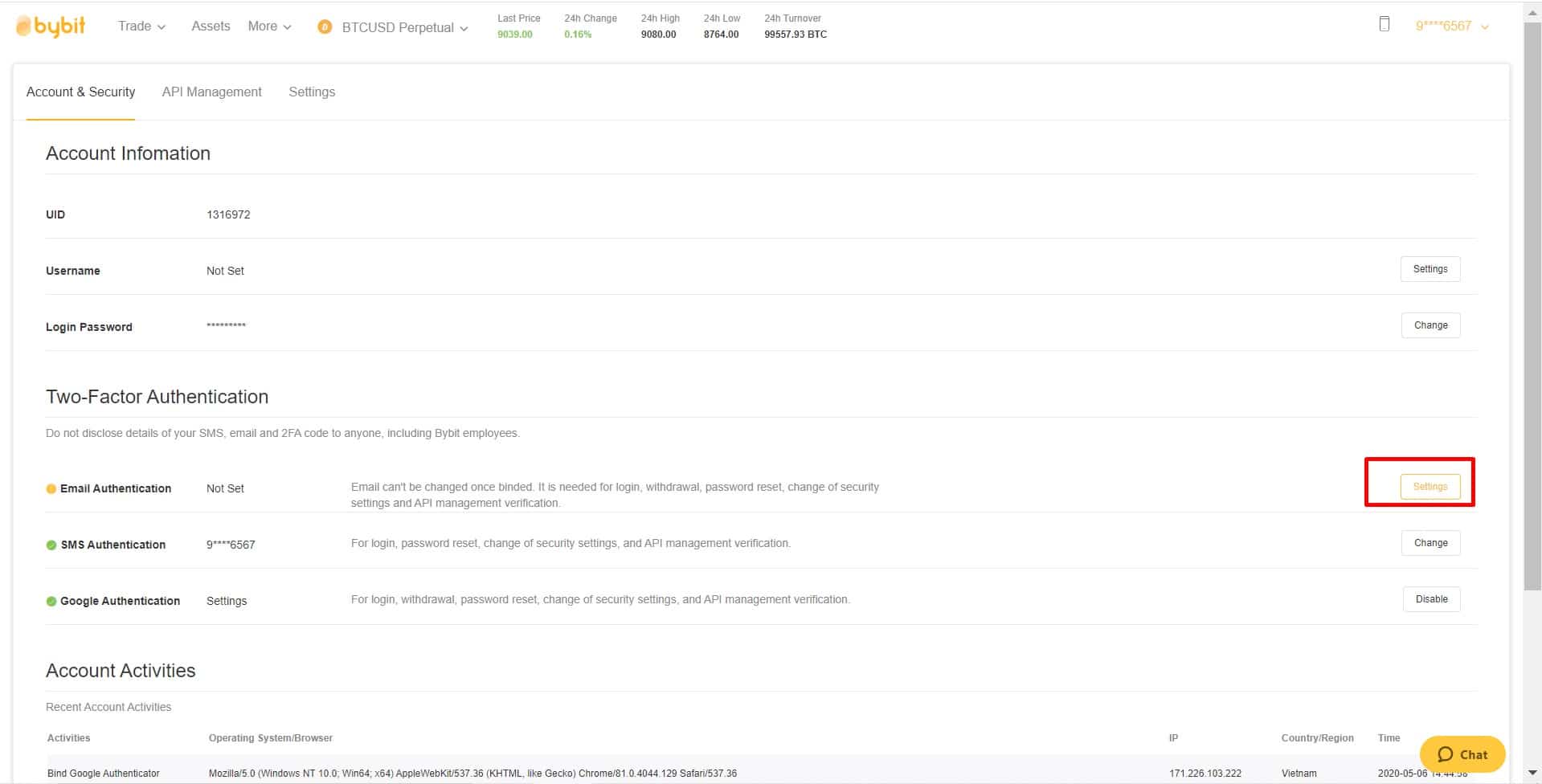
Task: Click the Vietnam country entry
Action: click(x=1299, y=774)
